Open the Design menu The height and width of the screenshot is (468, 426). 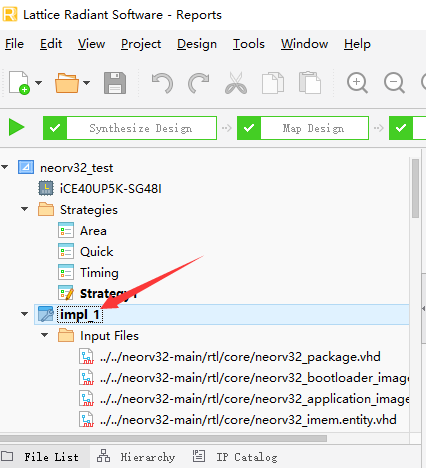[x=197, y=44]
